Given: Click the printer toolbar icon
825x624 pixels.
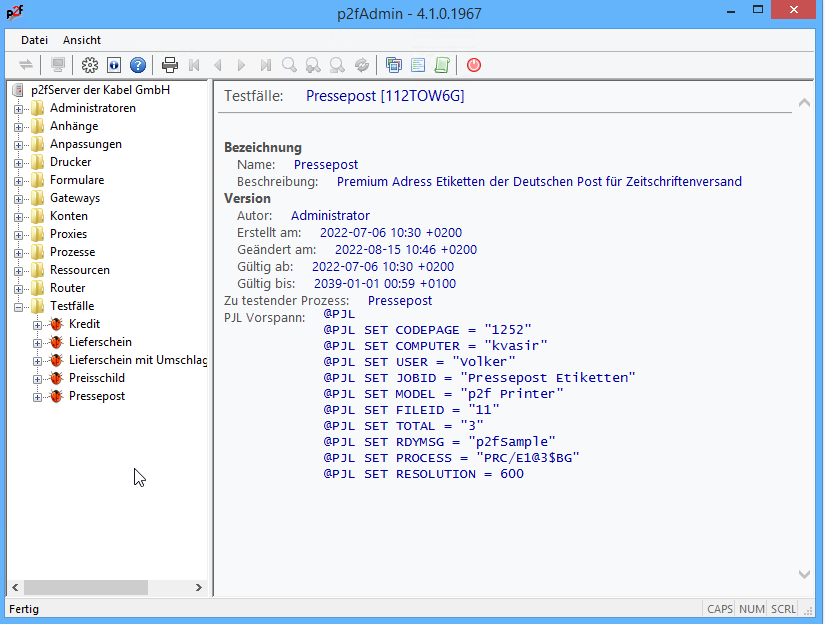Looking at the screenshot, I should click(x=170, y=65).
